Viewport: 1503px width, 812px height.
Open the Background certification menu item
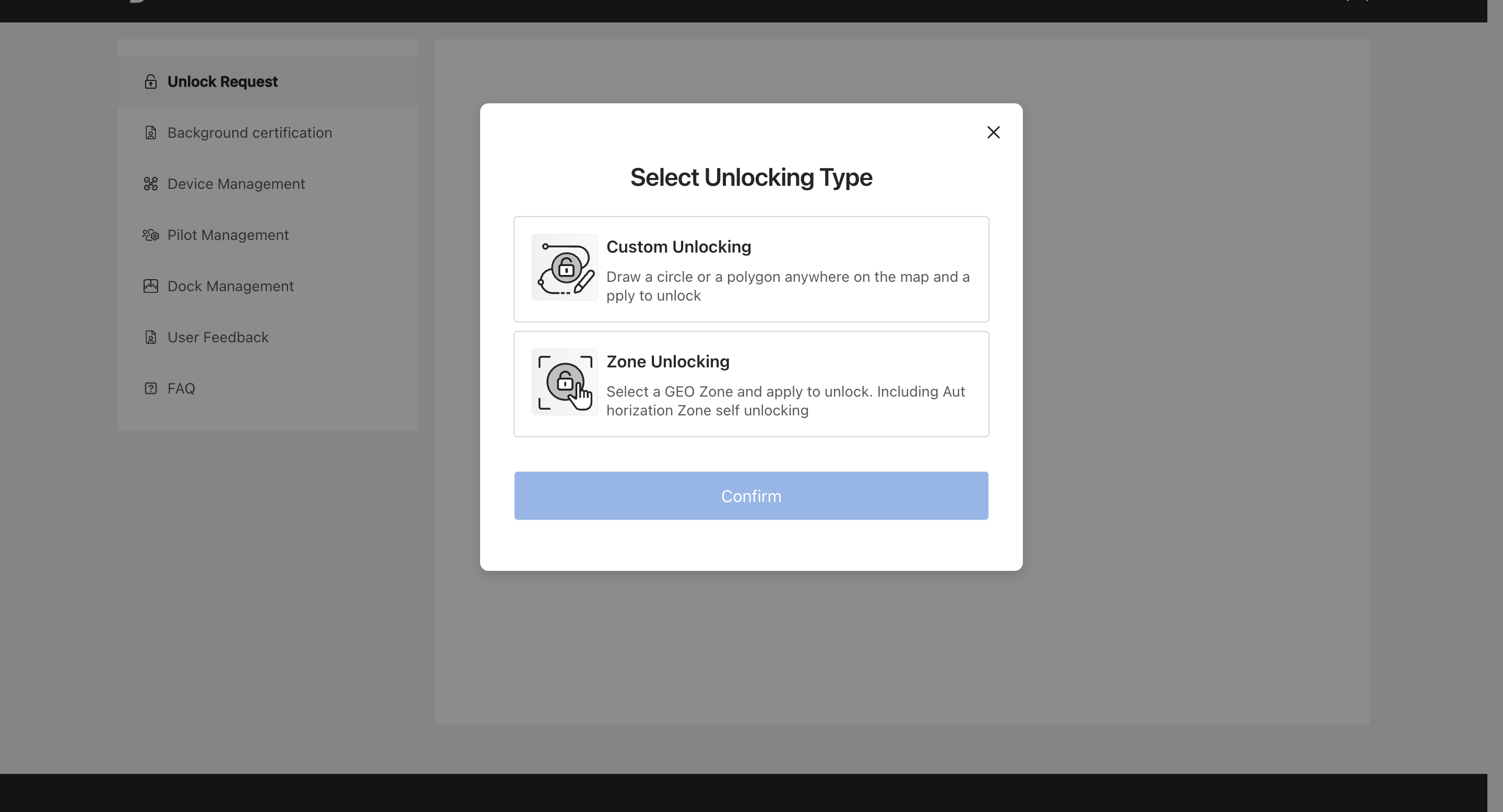tap(249, 132)
